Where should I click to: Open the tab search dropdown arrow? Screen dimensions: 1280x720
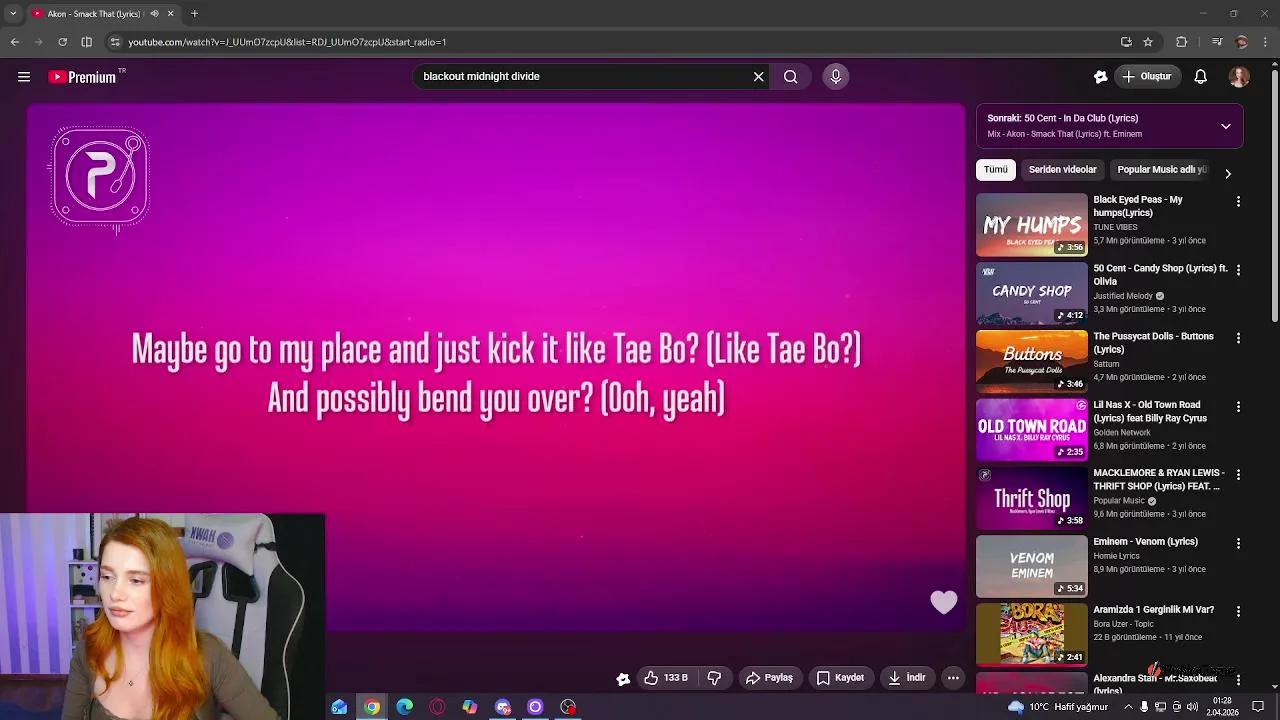(12, 14)
